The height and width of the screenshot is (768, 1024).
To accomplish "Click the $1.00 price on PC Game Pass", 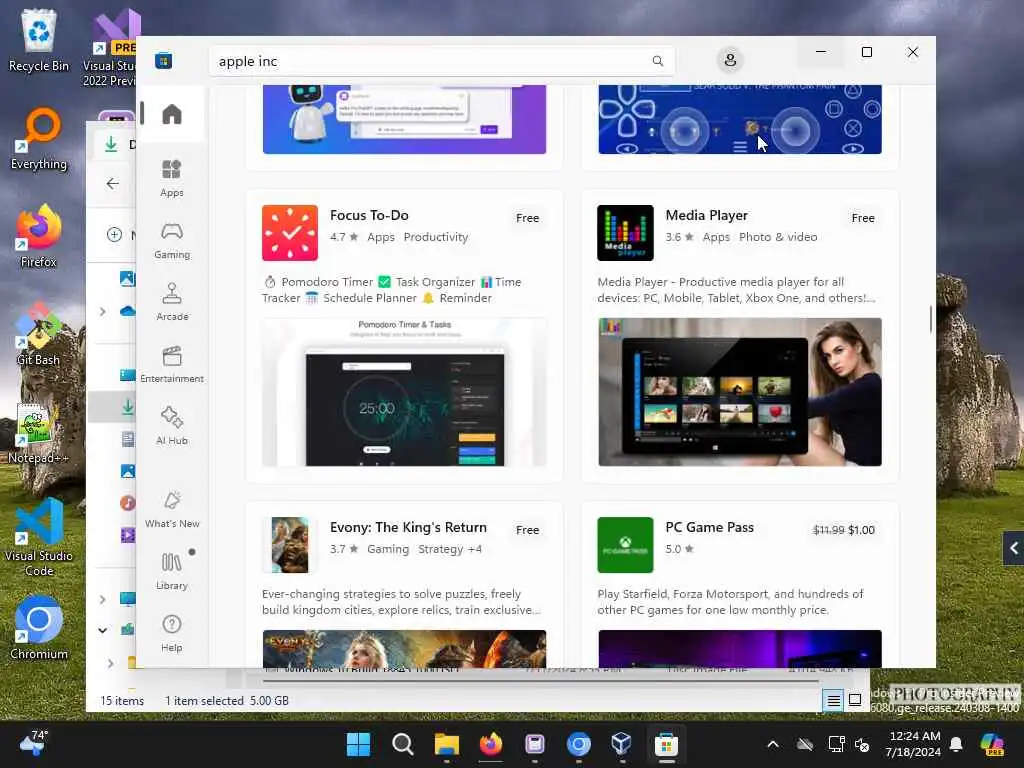I will [x=861, y=530].
